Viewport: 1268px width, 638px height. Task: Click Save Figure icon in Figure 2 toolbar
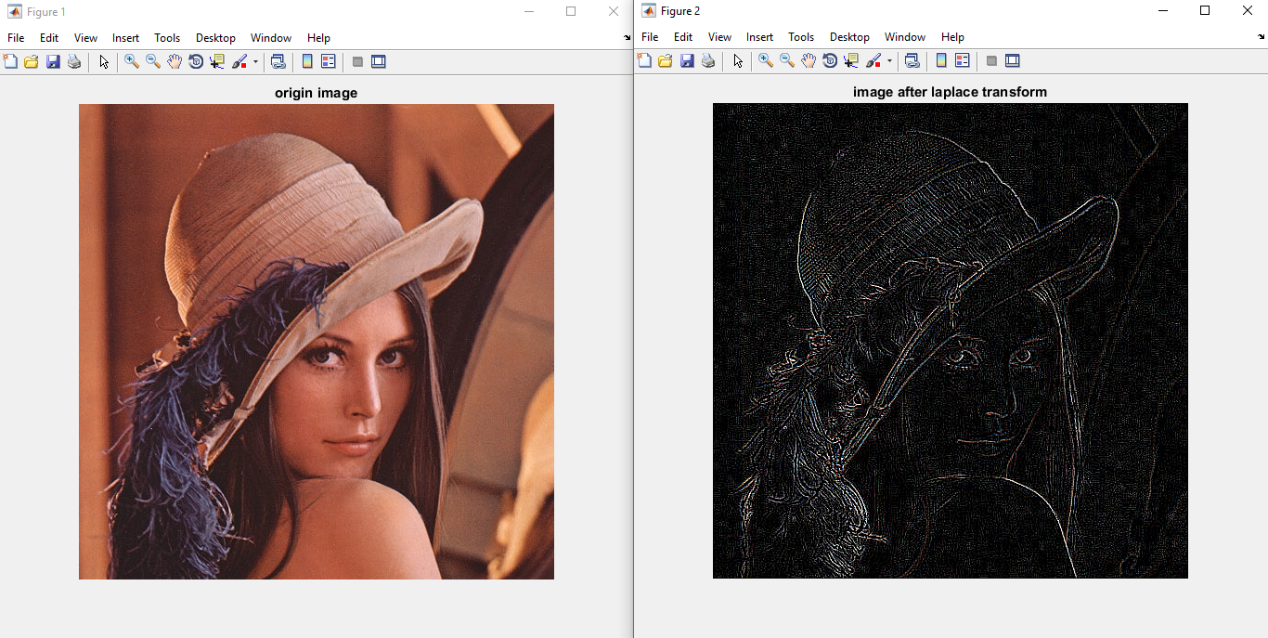687,61
